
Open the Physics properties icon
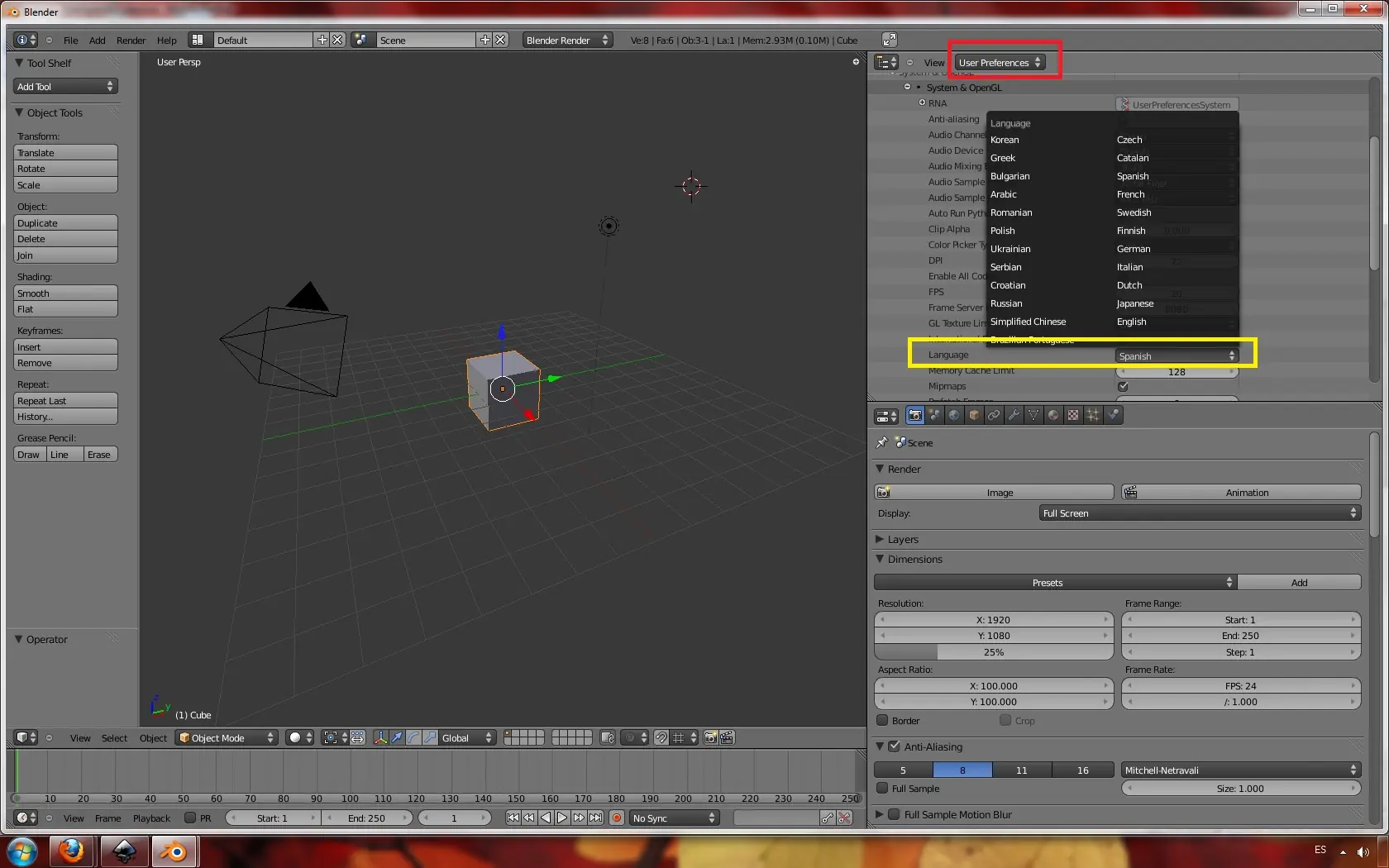coord(1113,415)
